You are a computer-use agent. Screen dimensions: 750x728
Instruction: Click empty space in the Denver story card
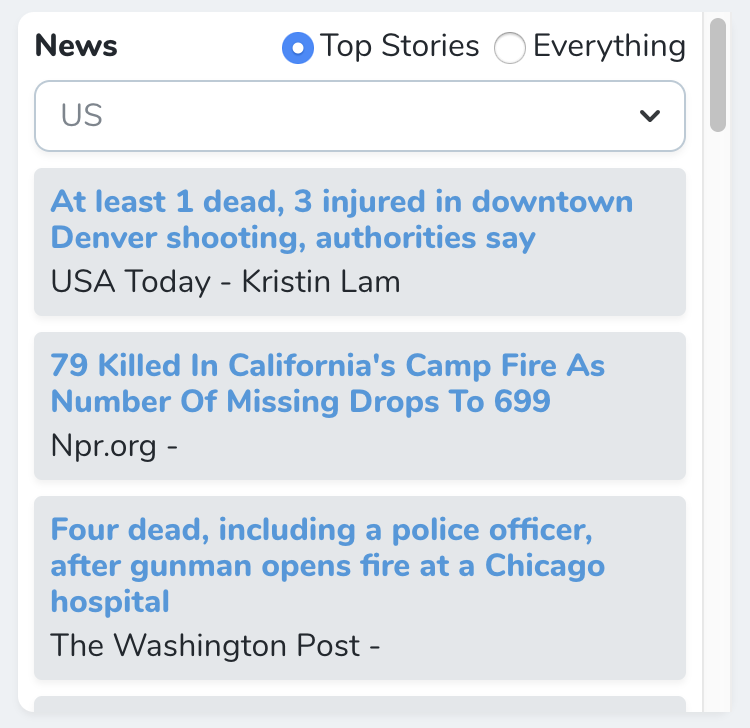point(560,285)
